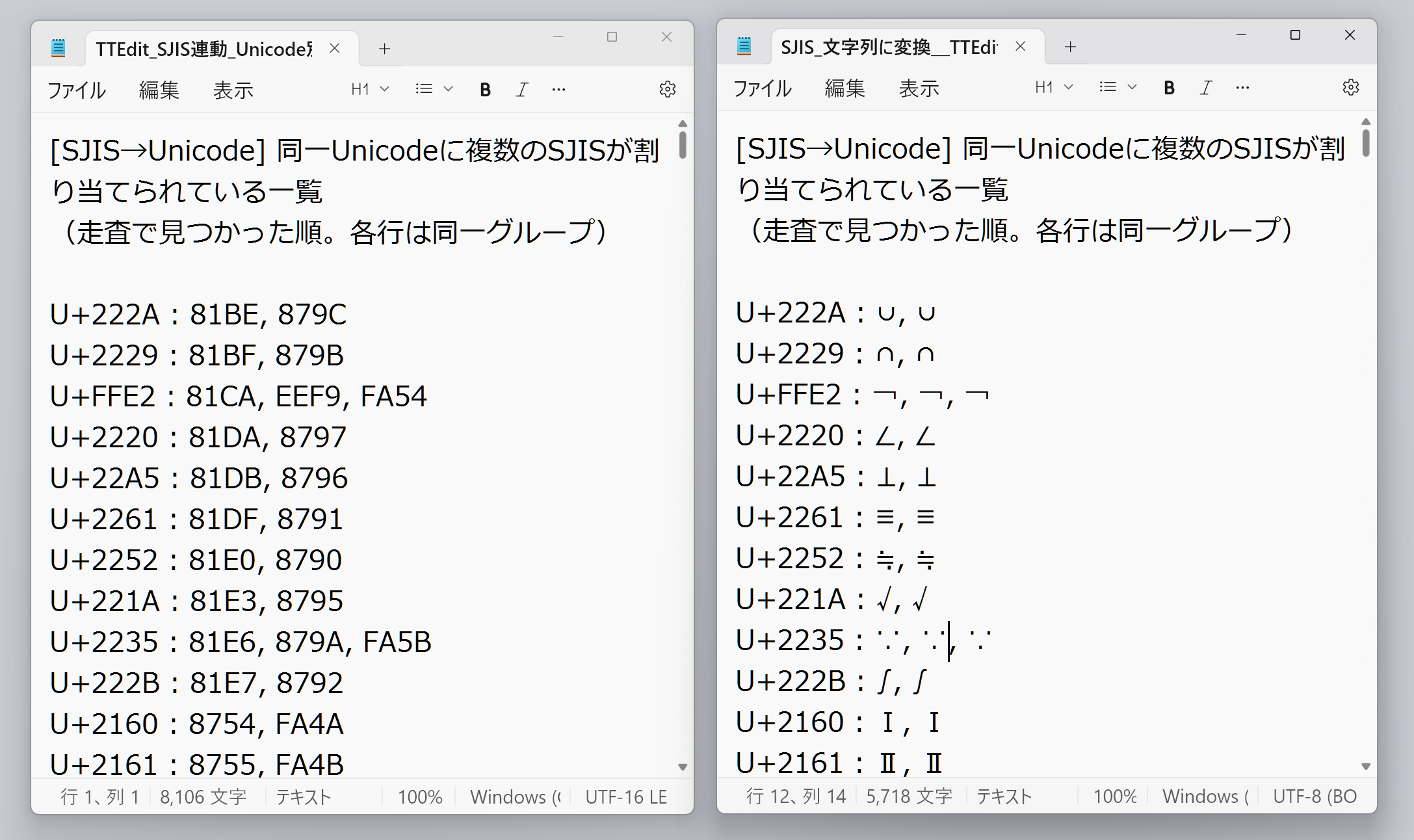This screenshot has height=840, width=1414.
Task: Open settings gear in right Notepad window
Action: 1351,87
